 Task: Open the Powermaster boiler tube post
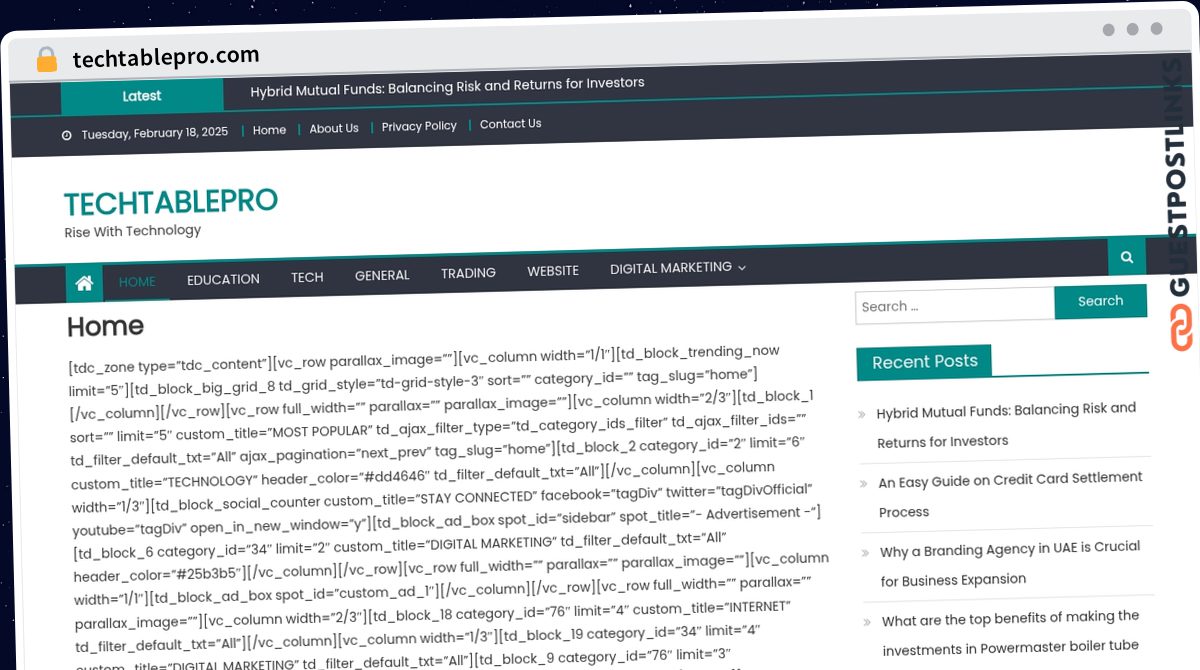(x=1011, y=632)
